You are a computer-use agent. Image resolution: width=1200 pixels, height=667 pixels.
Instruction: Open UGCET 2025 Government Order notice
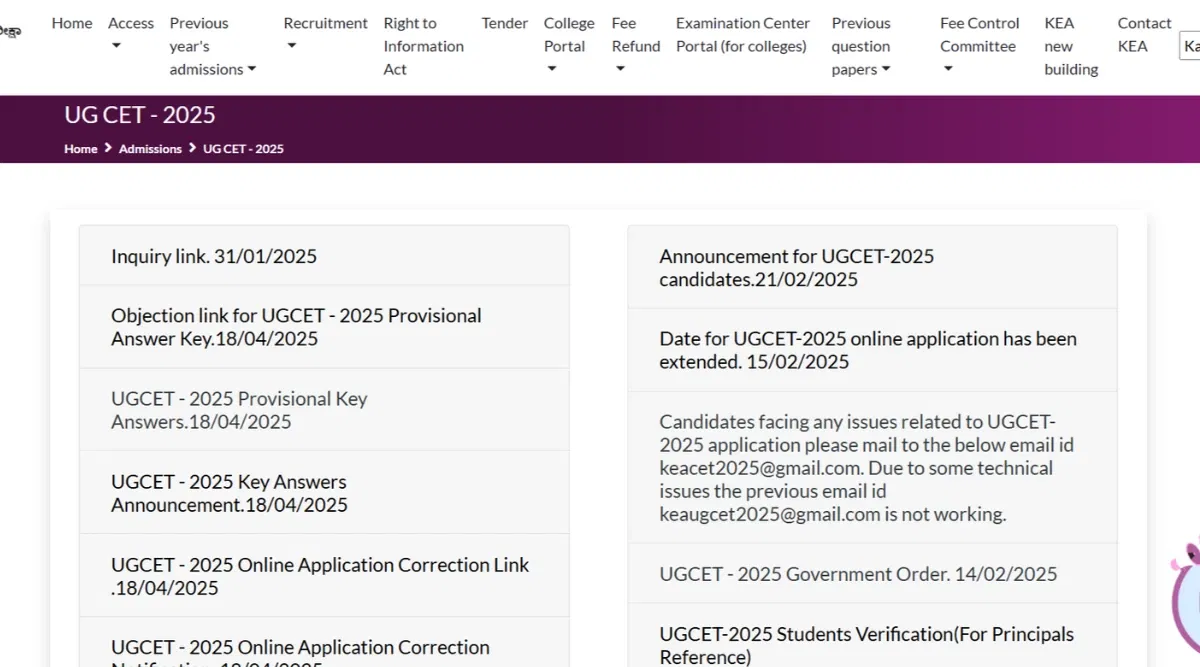tap(858, 574)
